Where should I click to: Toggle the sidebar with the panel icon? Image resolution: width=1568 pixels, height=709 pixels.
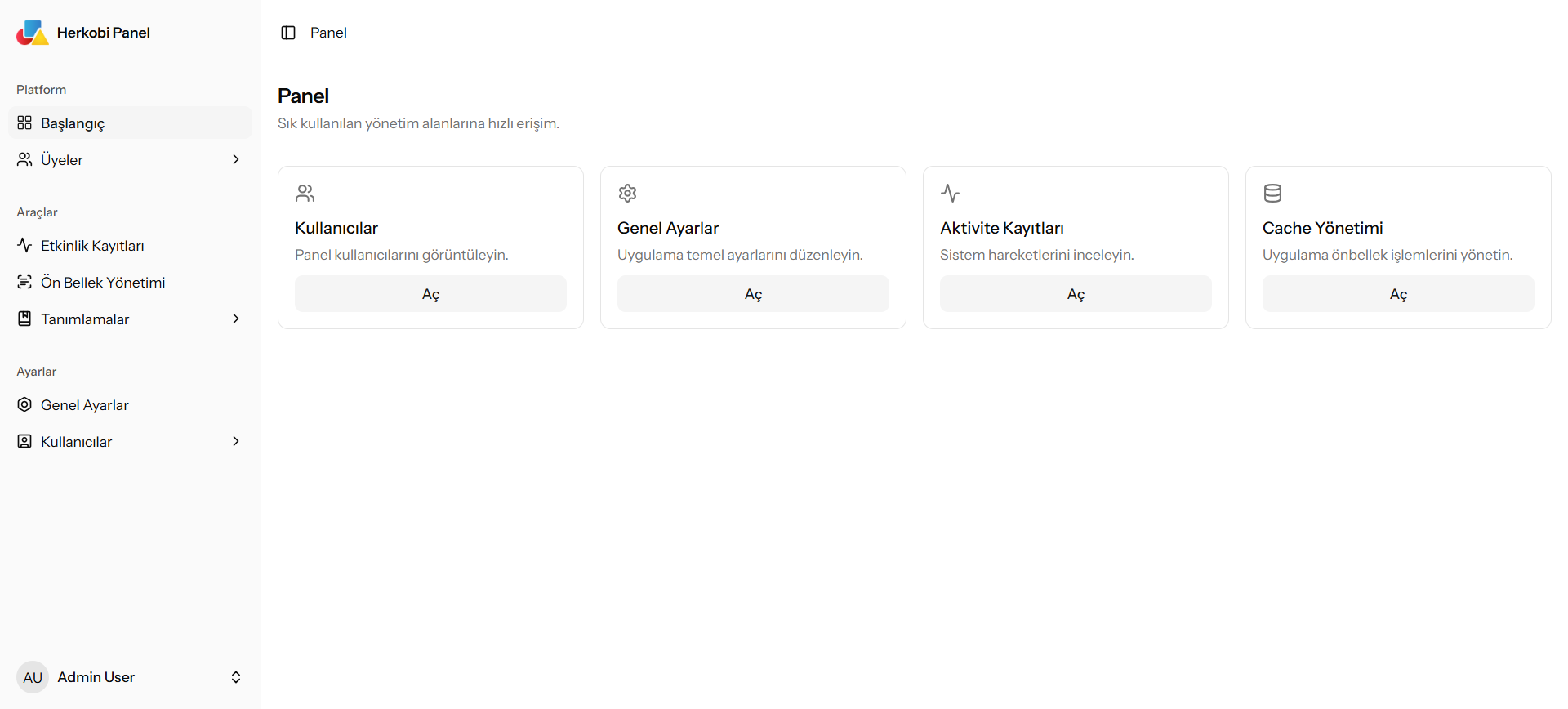click(288, 33)
